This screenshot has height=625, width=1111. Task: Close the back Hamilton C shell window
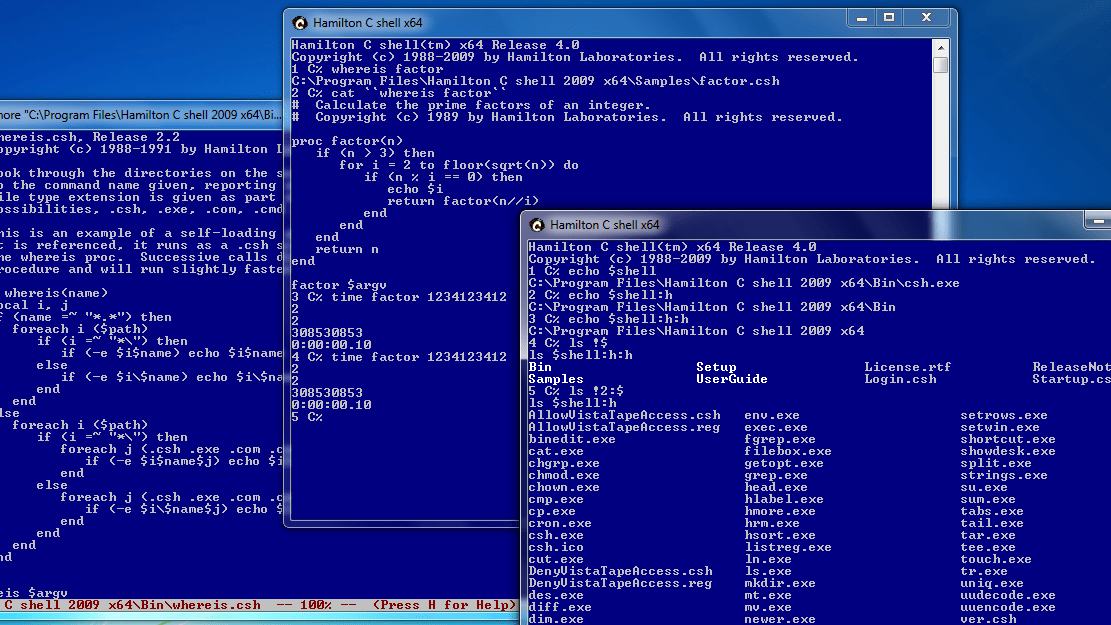pyautogui.click(x=926, y=18)
